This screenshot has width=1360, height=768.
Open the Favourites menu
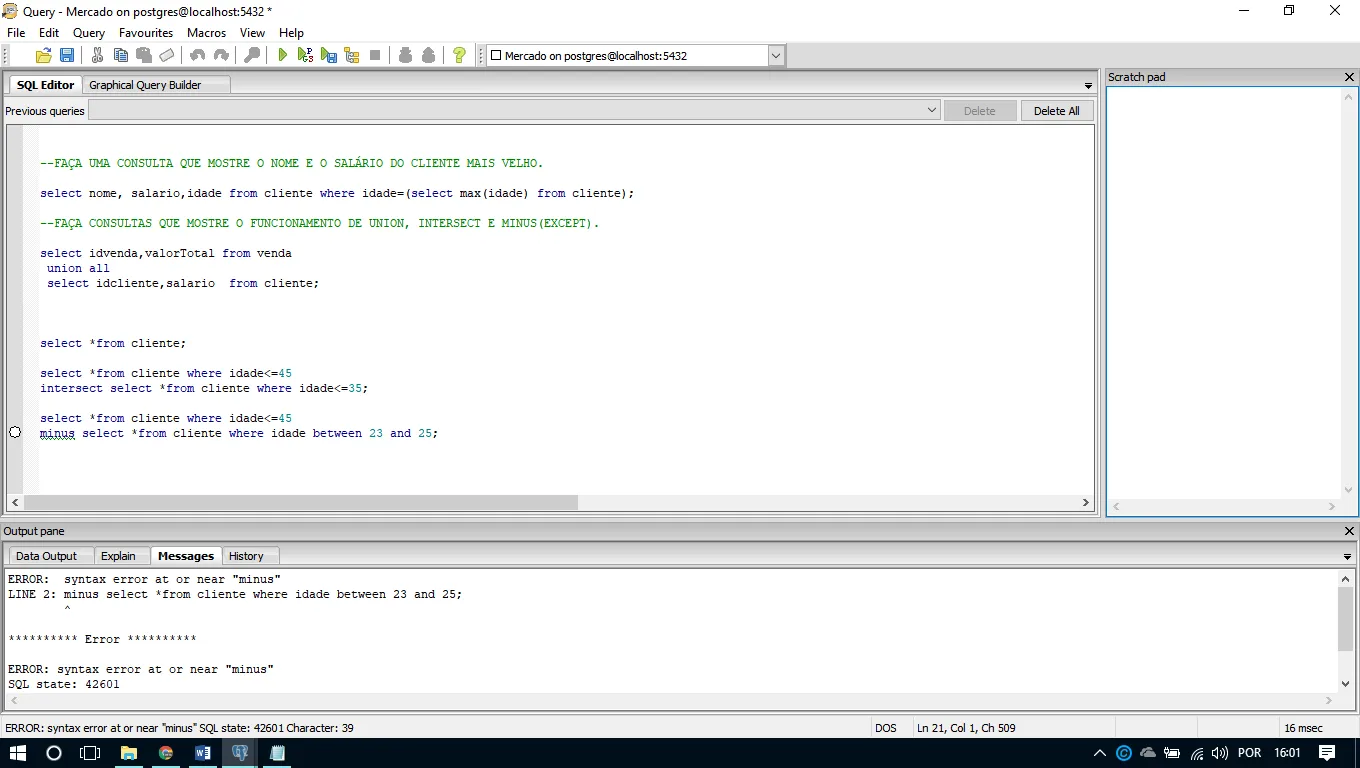[146, 33]
